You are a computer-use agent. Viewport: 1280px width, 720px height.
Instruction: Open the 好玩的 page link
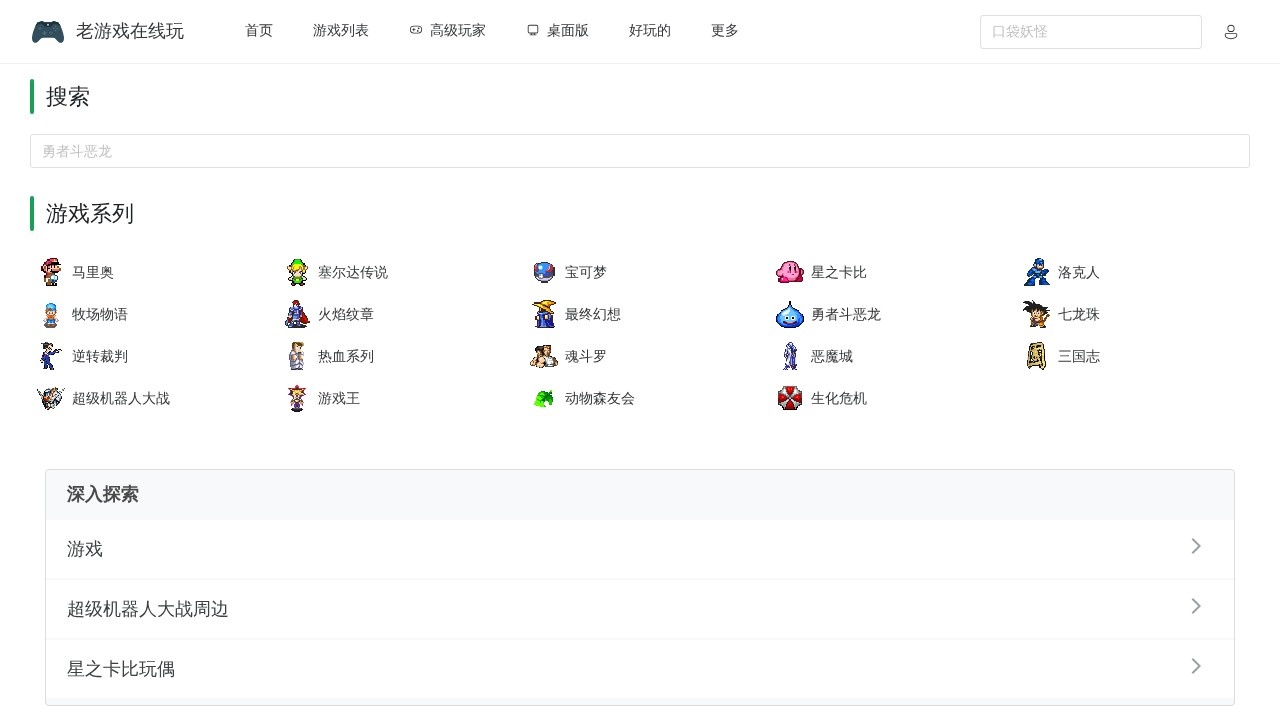(x=649, y=31)
